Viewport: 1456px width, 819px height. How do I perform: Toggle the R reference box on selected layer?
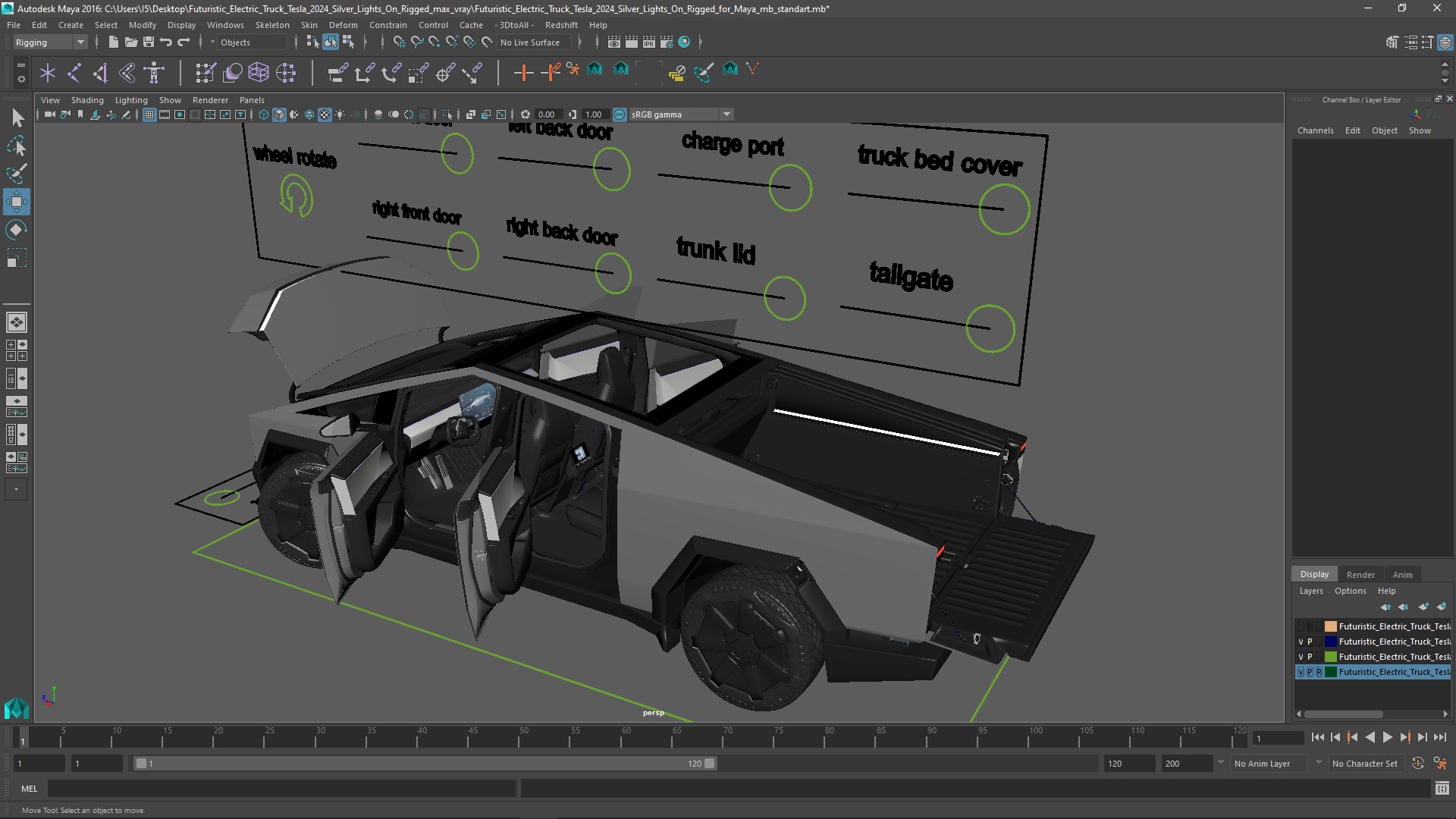tap(1319, 672)
